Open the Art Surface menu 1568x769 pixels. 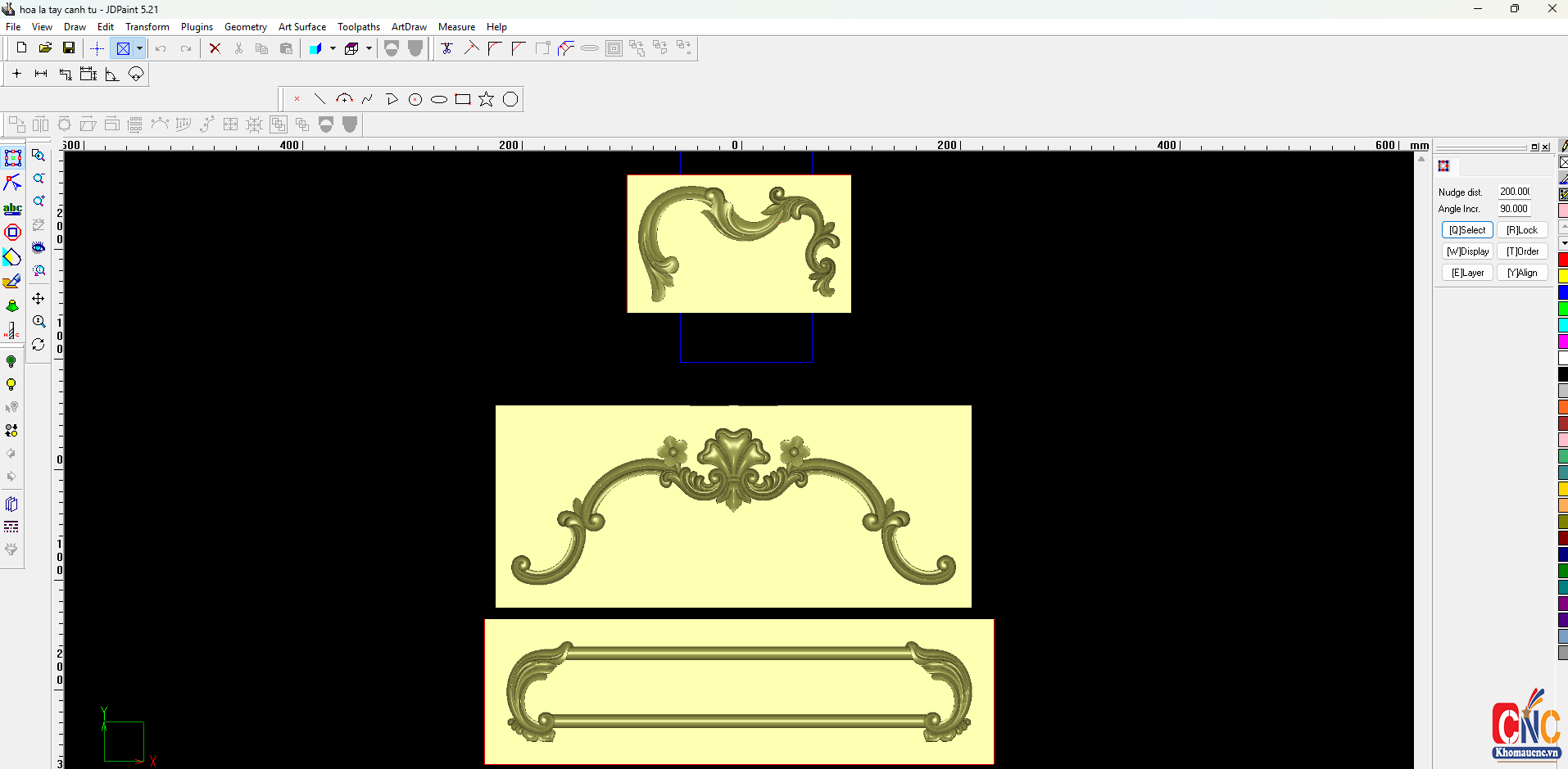pyautogui.click(x=301, y=27)
